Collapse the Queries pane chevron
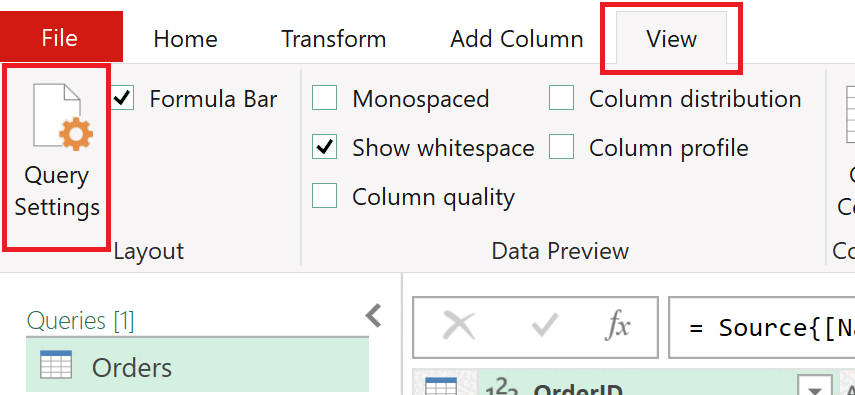The width and height of the screenshot is (855, 395). (x=374, y=315)
